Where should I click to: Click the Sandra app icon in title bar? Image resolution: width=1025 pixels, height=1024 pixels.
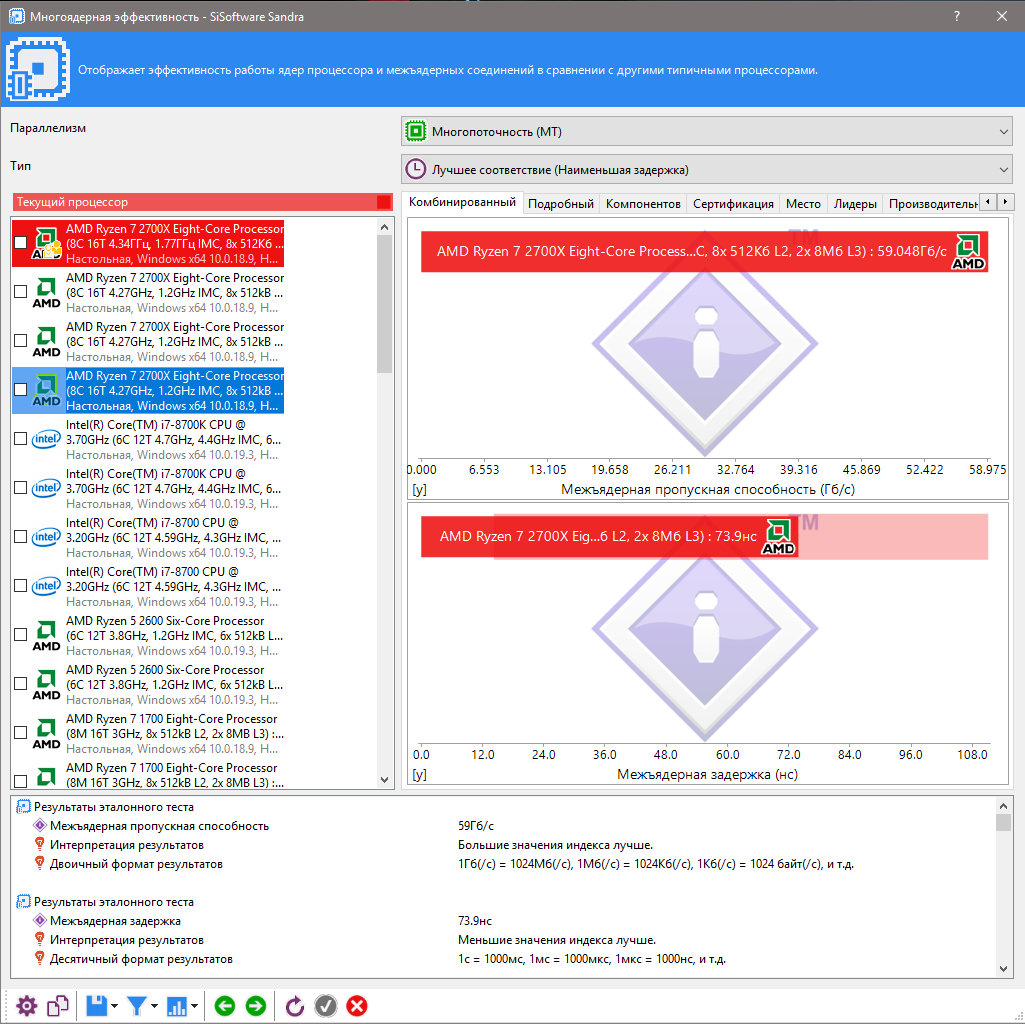(16, 16)
